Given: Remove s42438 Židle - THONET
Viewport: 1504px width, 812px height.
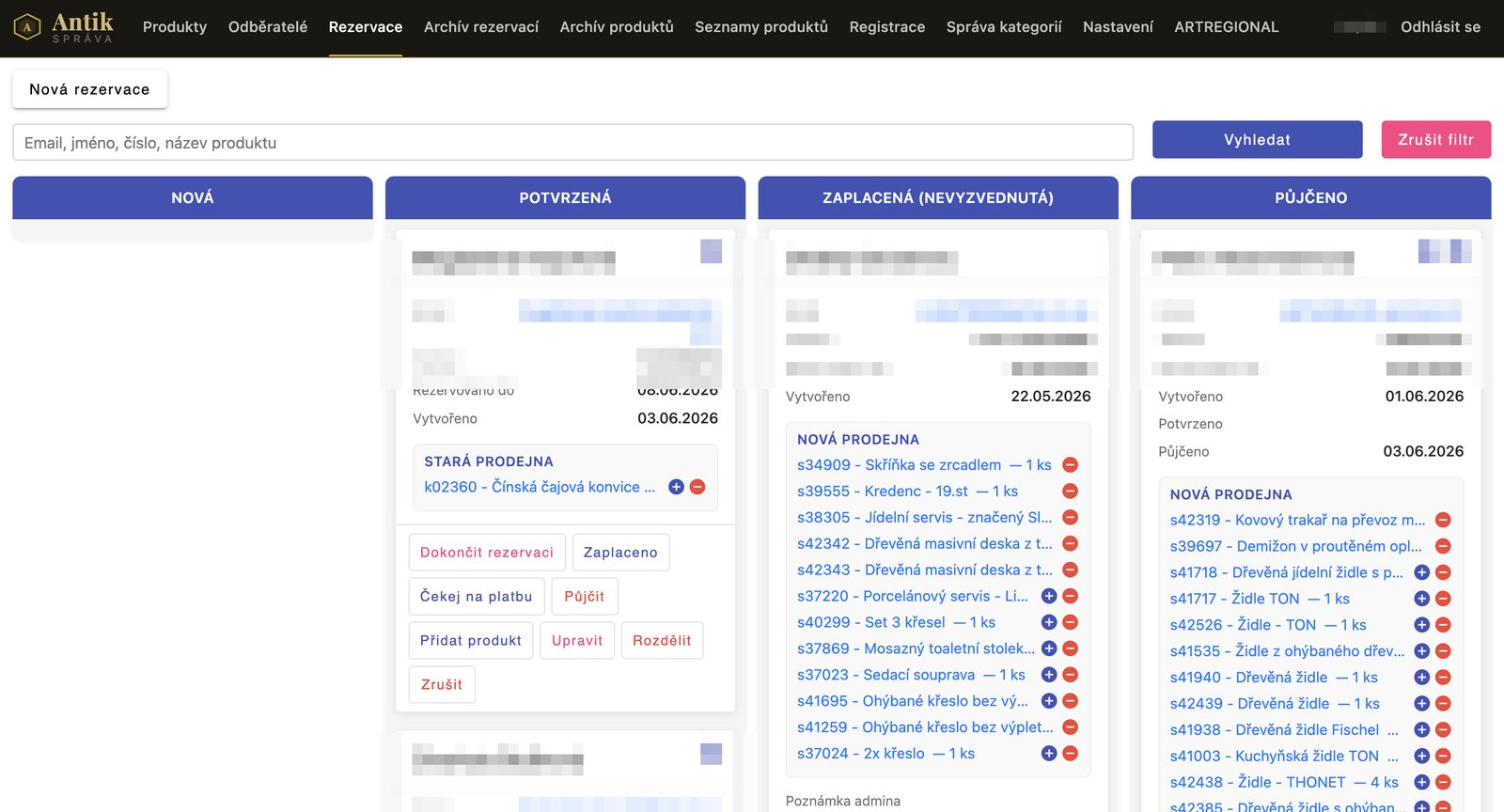Looking at the screenshot, I should tap(1443, 783).
